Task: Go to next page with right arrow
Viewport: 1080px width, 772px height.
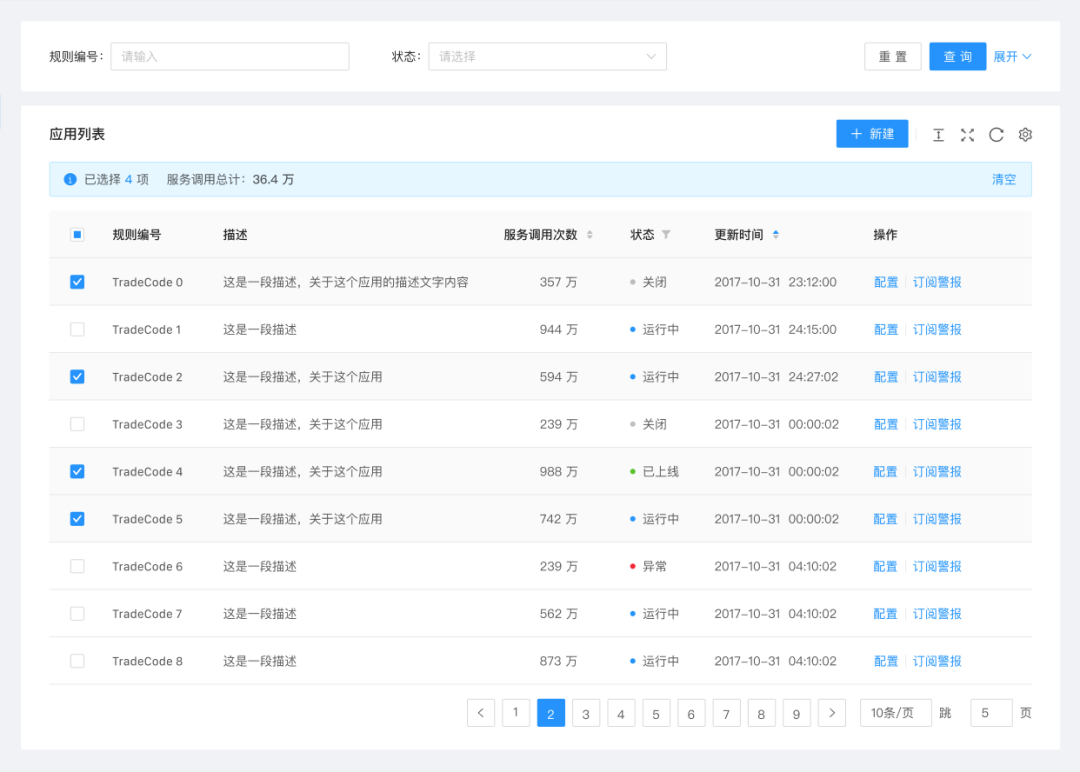Action: (x=832, y=713)
